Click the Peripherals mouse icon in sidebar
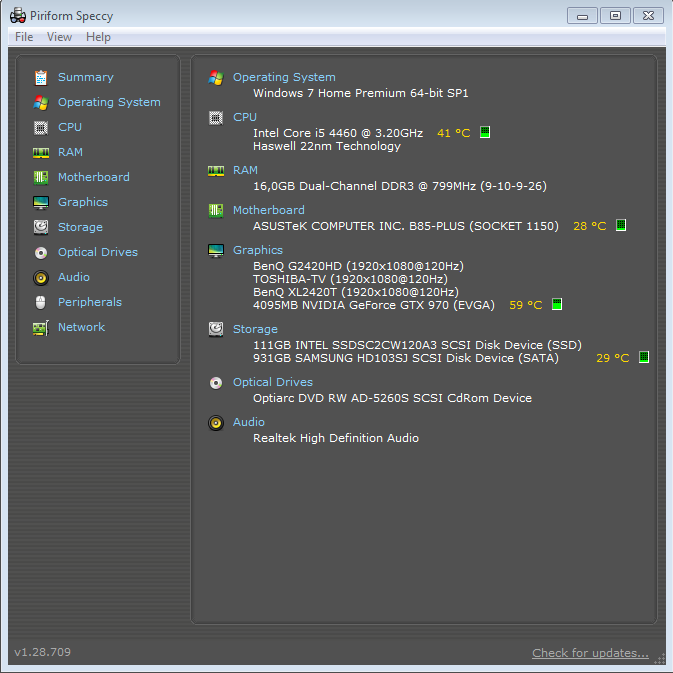This screenshot has width=673, height=673. point(41,303)
